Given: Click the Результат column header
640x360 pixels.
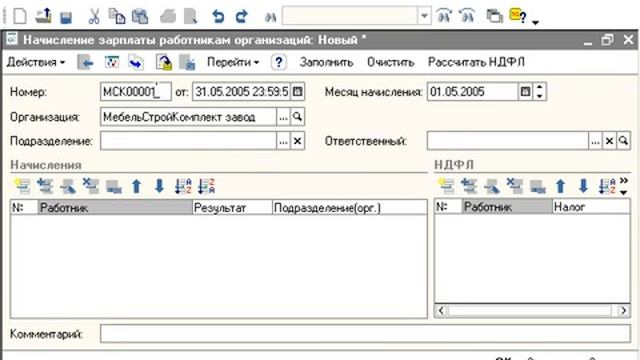Looking at the screenshot, I should click(232, 207).
